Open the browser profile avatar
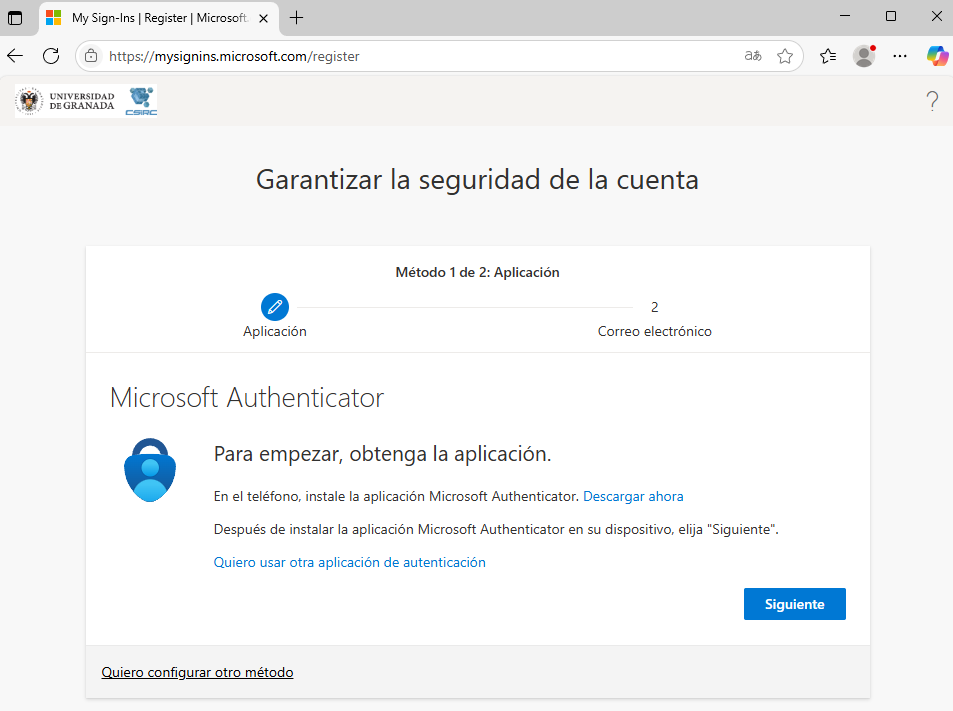 click(x=864, y=56)
